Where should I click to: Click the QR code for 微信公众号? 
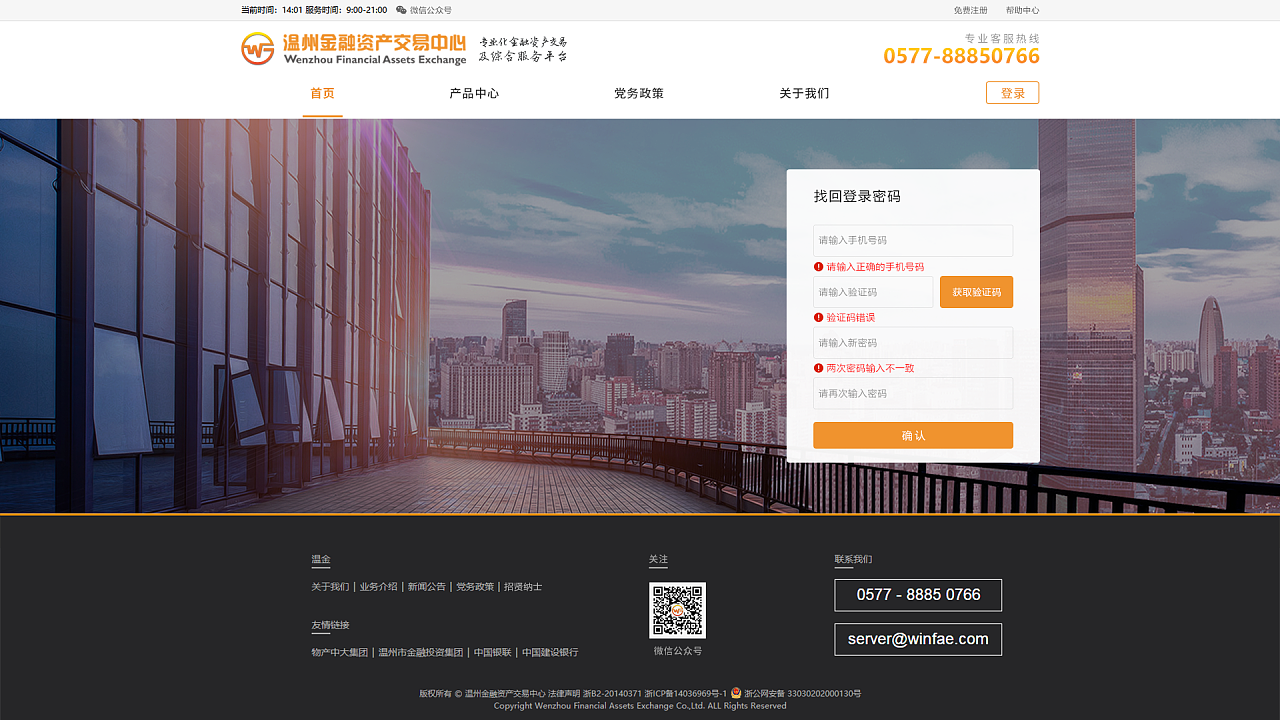click(x=677, y=609)
